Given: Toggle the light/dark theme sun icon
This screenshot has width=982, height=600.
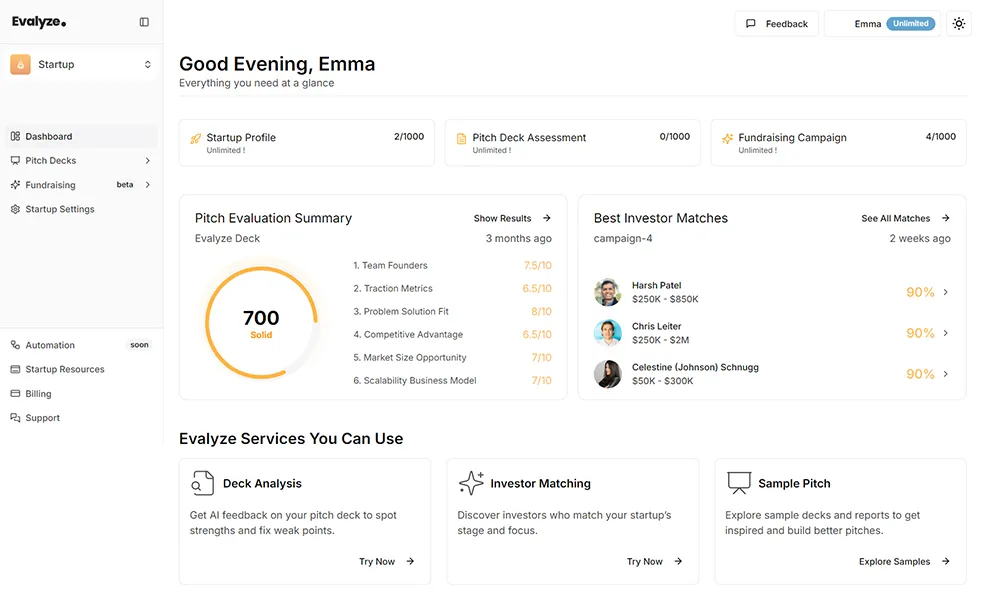Looking at the screenshot, I should (958, 22).
